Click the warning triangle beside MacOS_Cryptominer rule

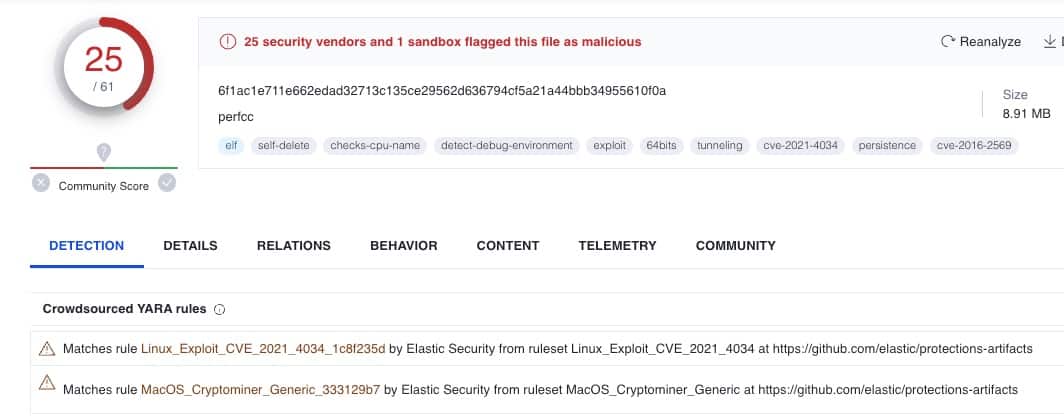(x=46, y=383)
